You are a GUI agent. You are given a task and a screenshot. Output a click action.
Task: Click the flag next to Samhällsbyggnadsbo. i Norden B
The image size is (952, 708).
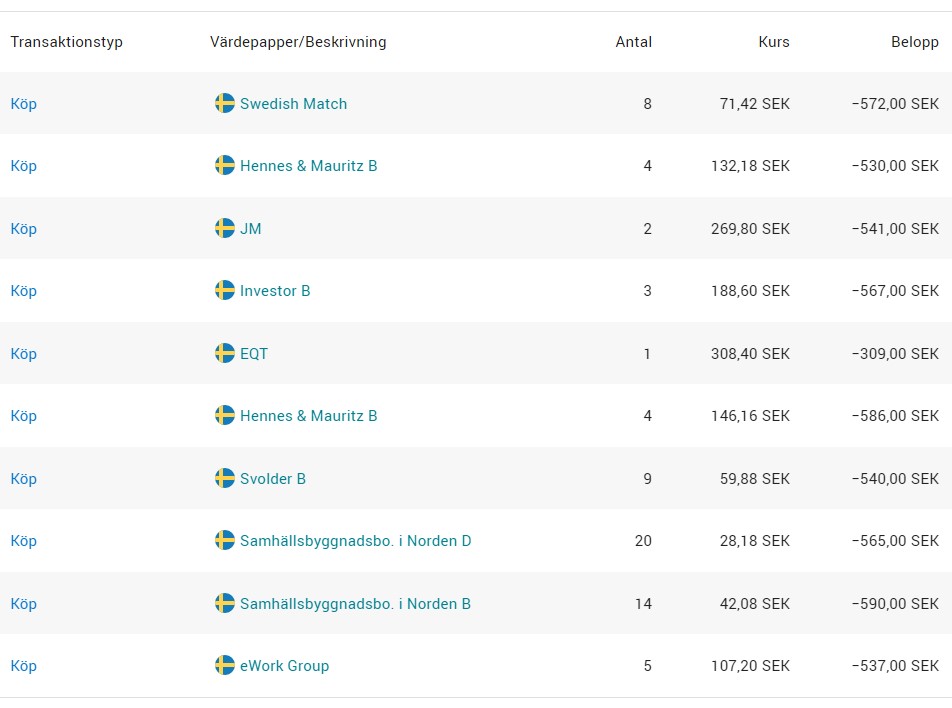pyautogui.click(x=225, y=604)
